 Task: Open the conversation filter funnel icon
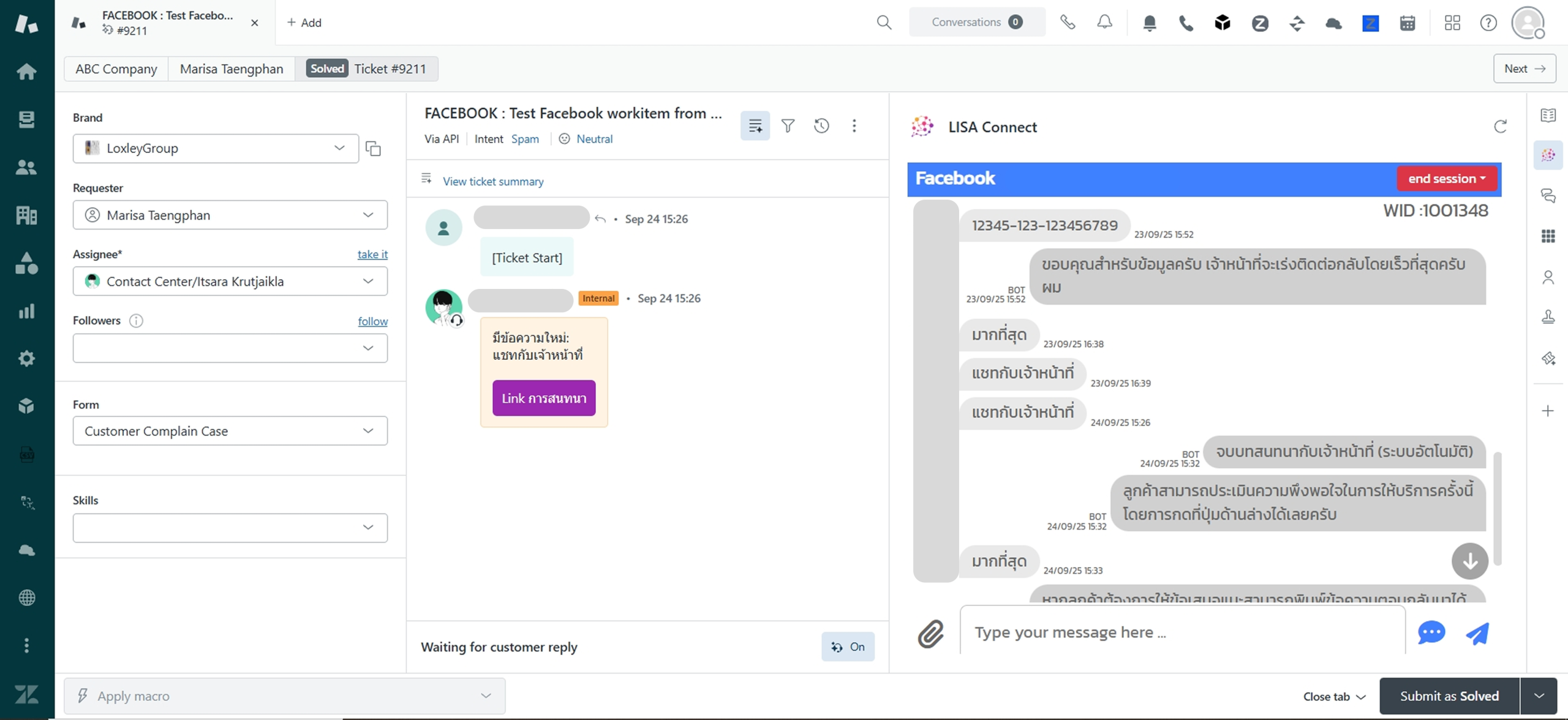point(788,126)
